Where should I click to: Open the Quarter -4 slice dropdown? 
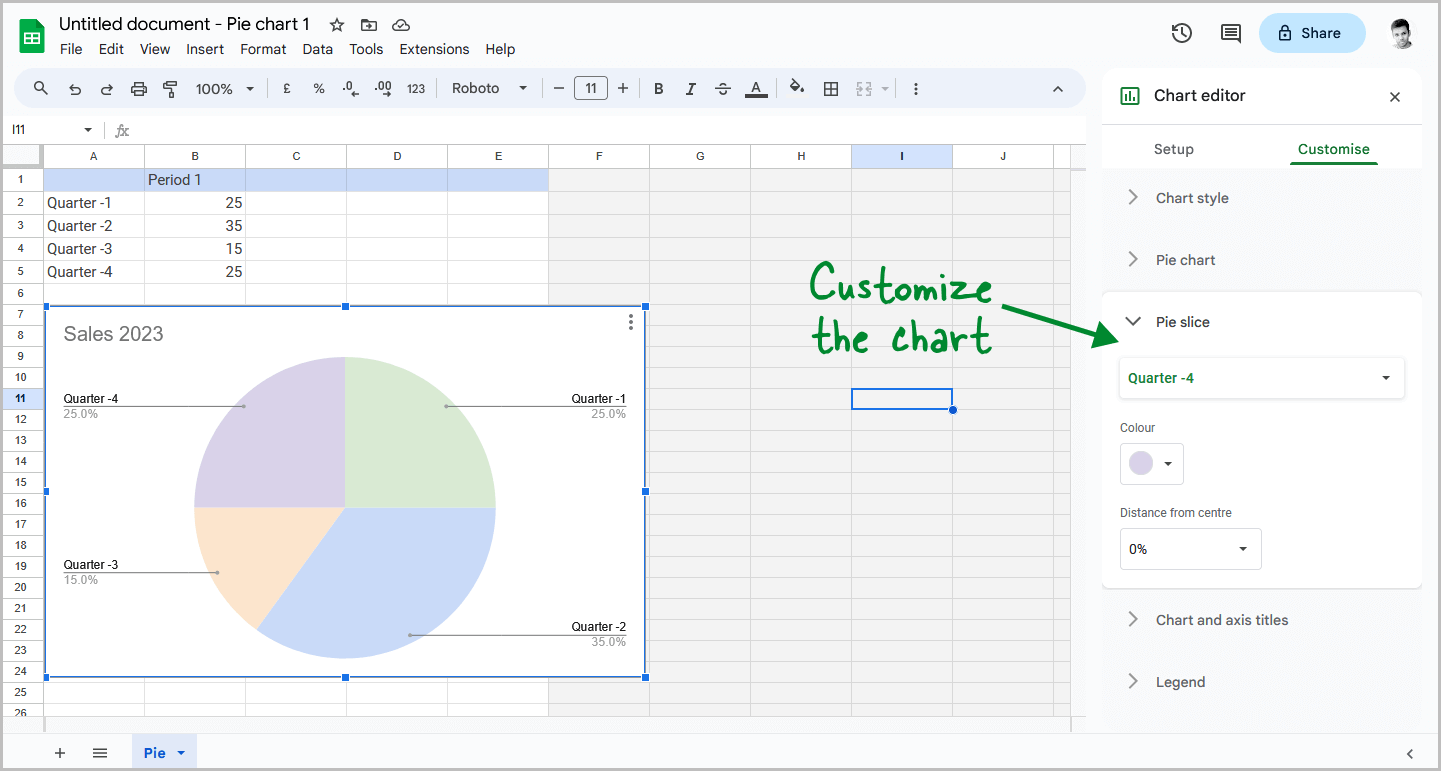1262,378
